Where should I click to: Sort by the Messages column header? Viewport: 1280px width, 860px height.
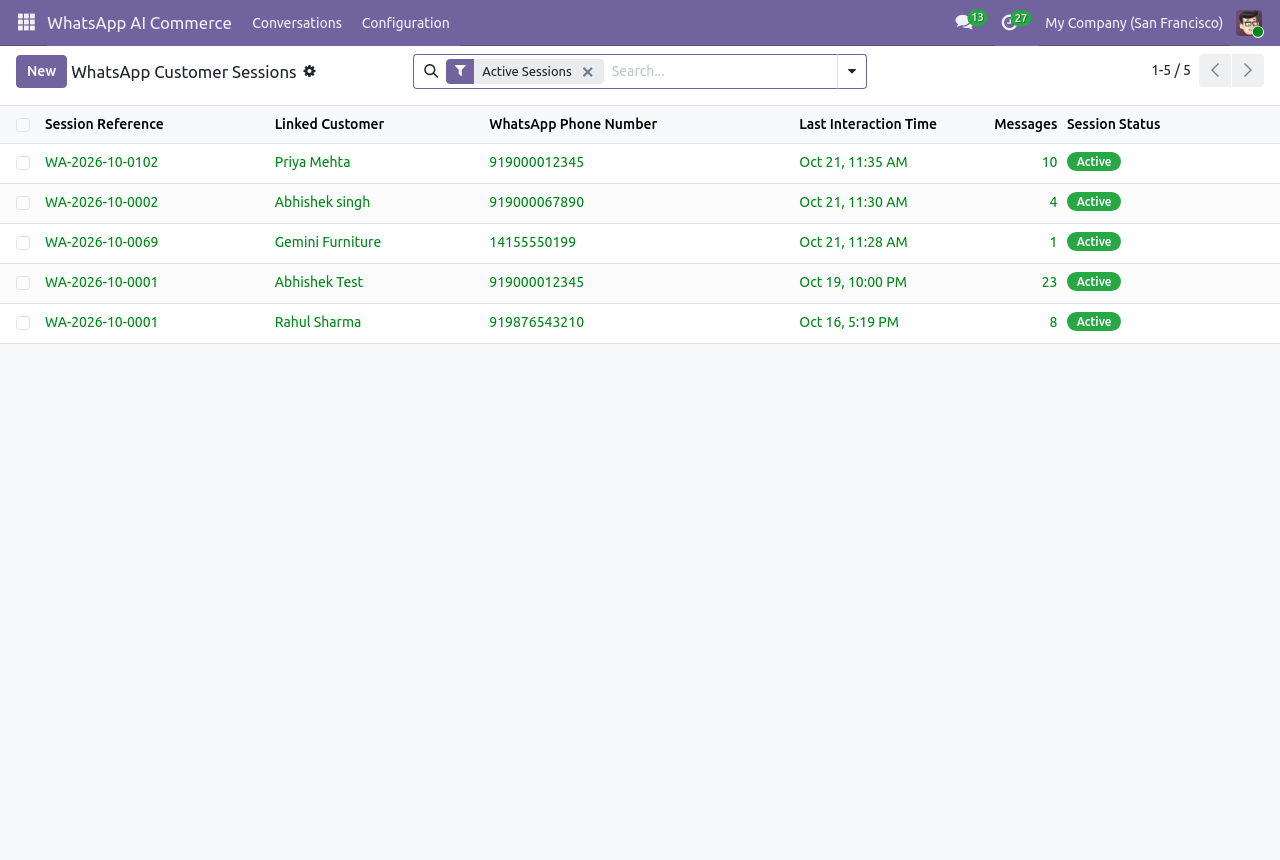[x=1025, y=124]
